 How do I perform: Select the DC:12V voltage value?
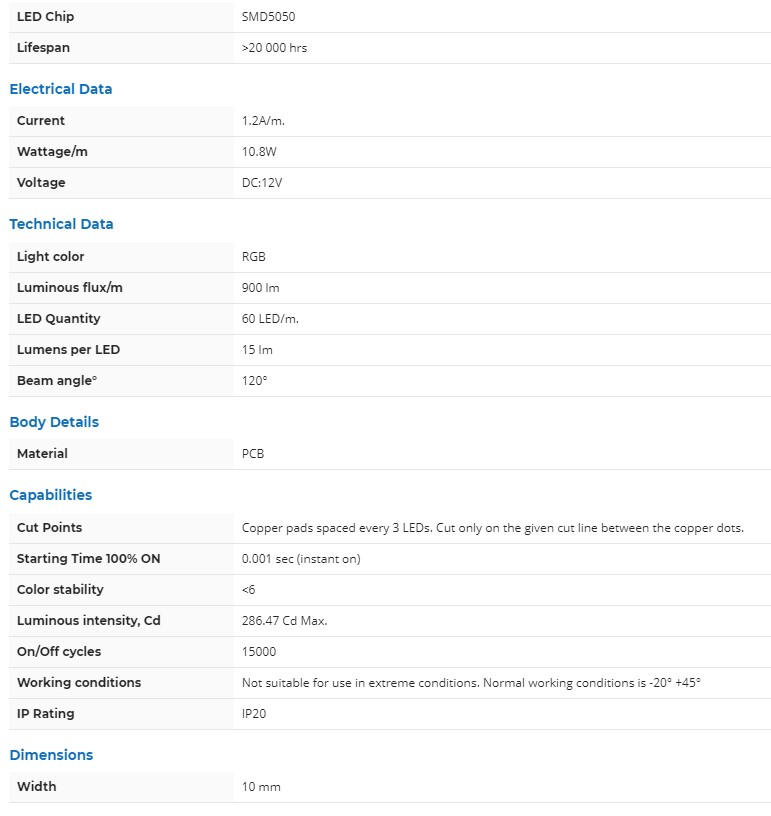(262, 183)
